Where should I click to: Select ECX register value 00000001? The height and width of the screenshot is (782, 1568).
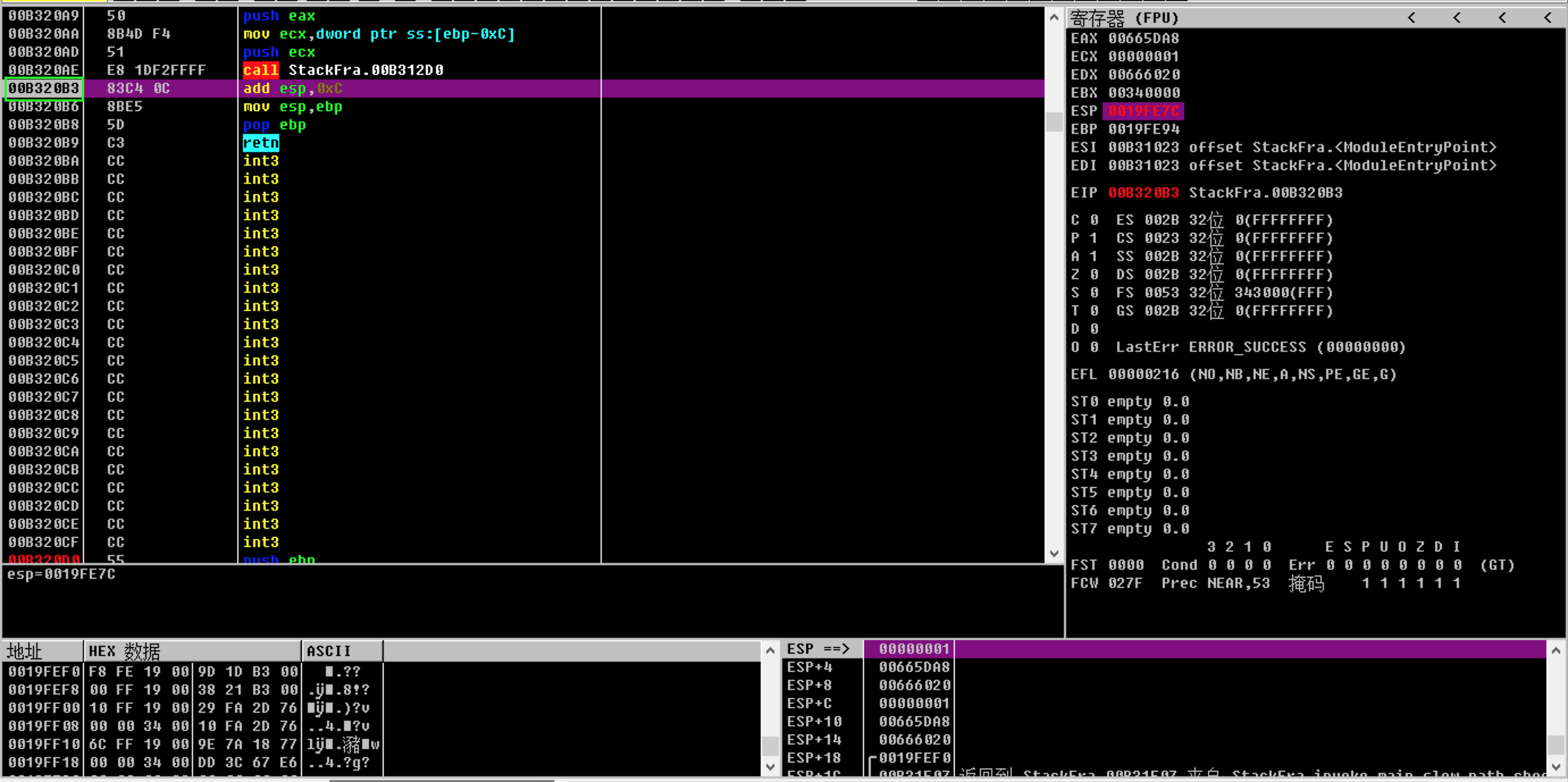coord(1144,57)
